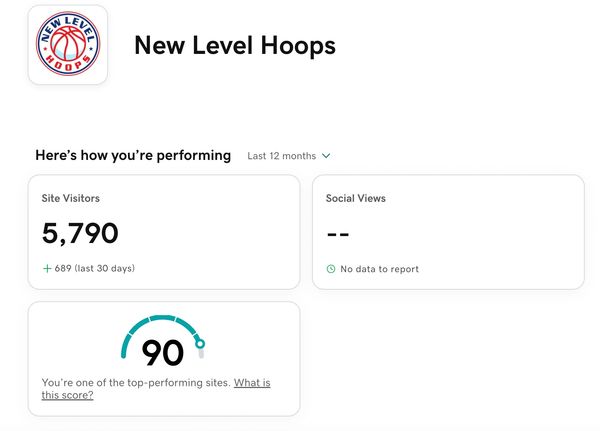The height and width of the screenshot is (431, 600).
Task: Click the gauge end-point circle marker
Action: tap(200, 344)
